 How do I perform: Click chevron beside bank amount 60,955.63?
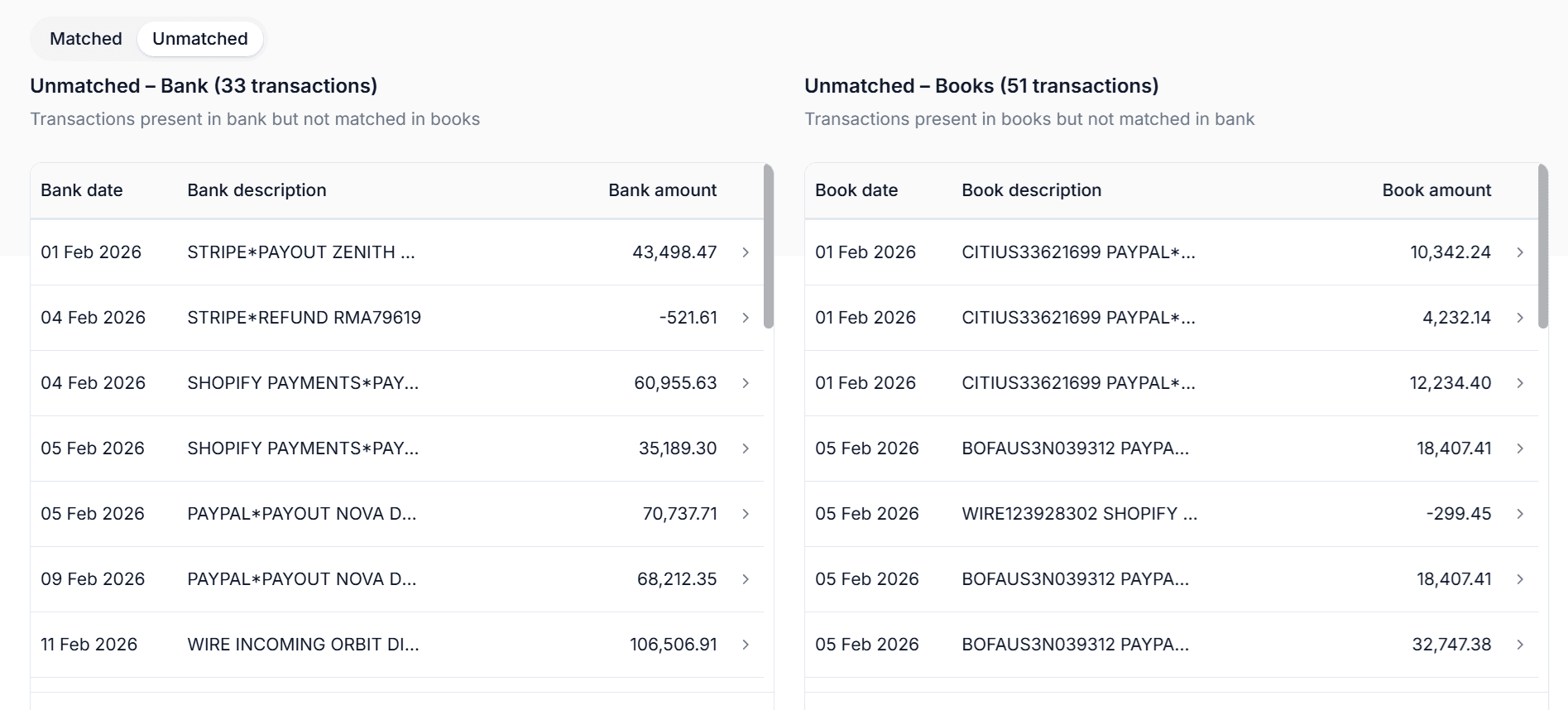tap(746, 383)
